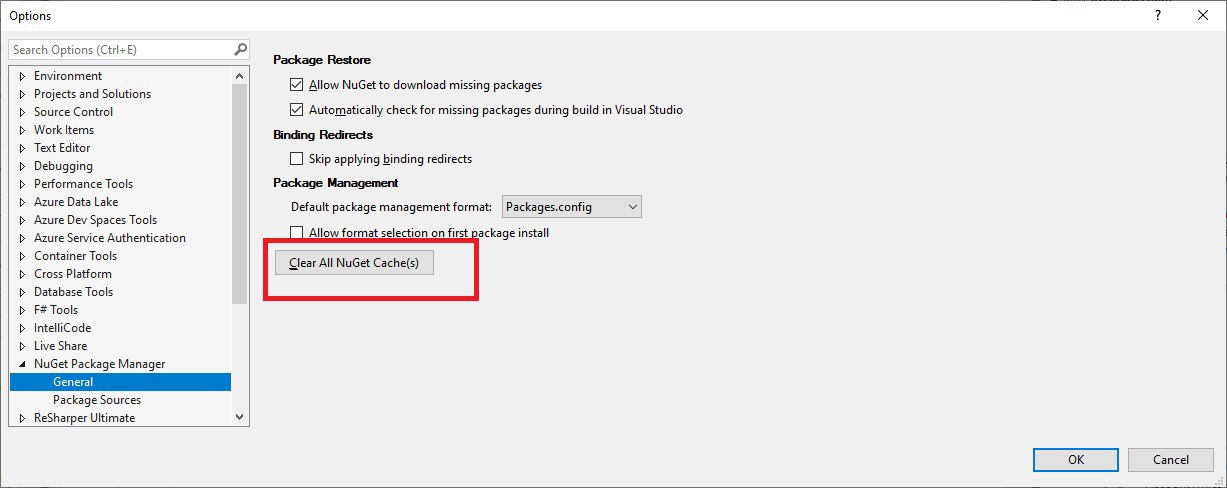Expand Projects and Solutions node arrow
The height and width of the screenshot is (488, 1227).
(22, 94)
